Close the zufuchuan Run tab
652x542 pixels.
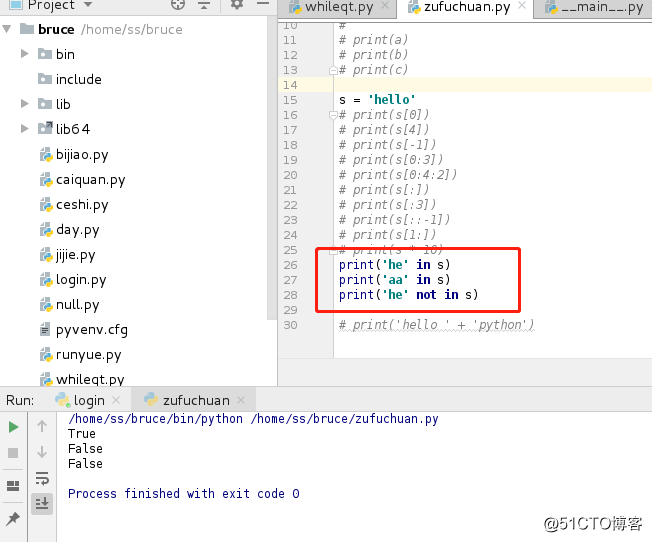click(x=241, y=400)
